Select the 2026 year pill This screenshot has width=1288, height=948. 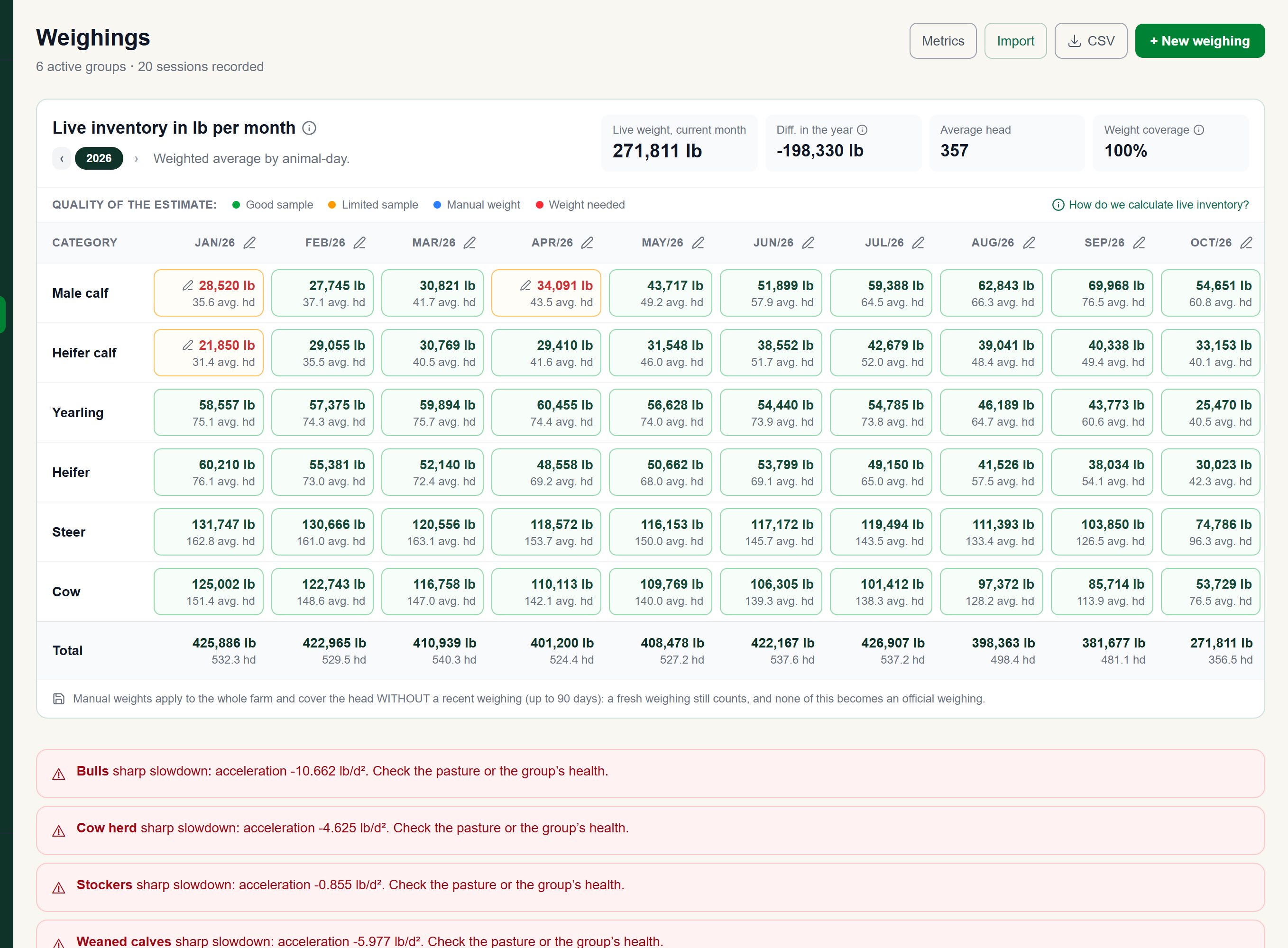point(99,158)
